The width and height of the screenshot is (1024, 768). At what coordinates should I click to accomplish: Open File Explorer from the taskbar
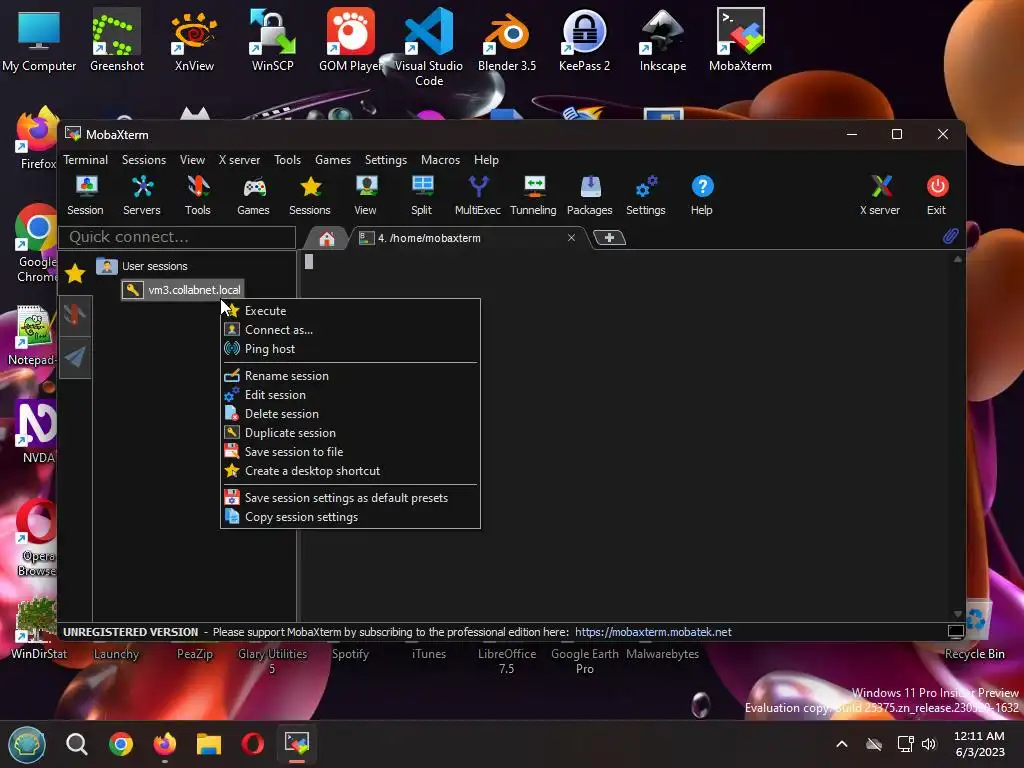coord(209,744)
